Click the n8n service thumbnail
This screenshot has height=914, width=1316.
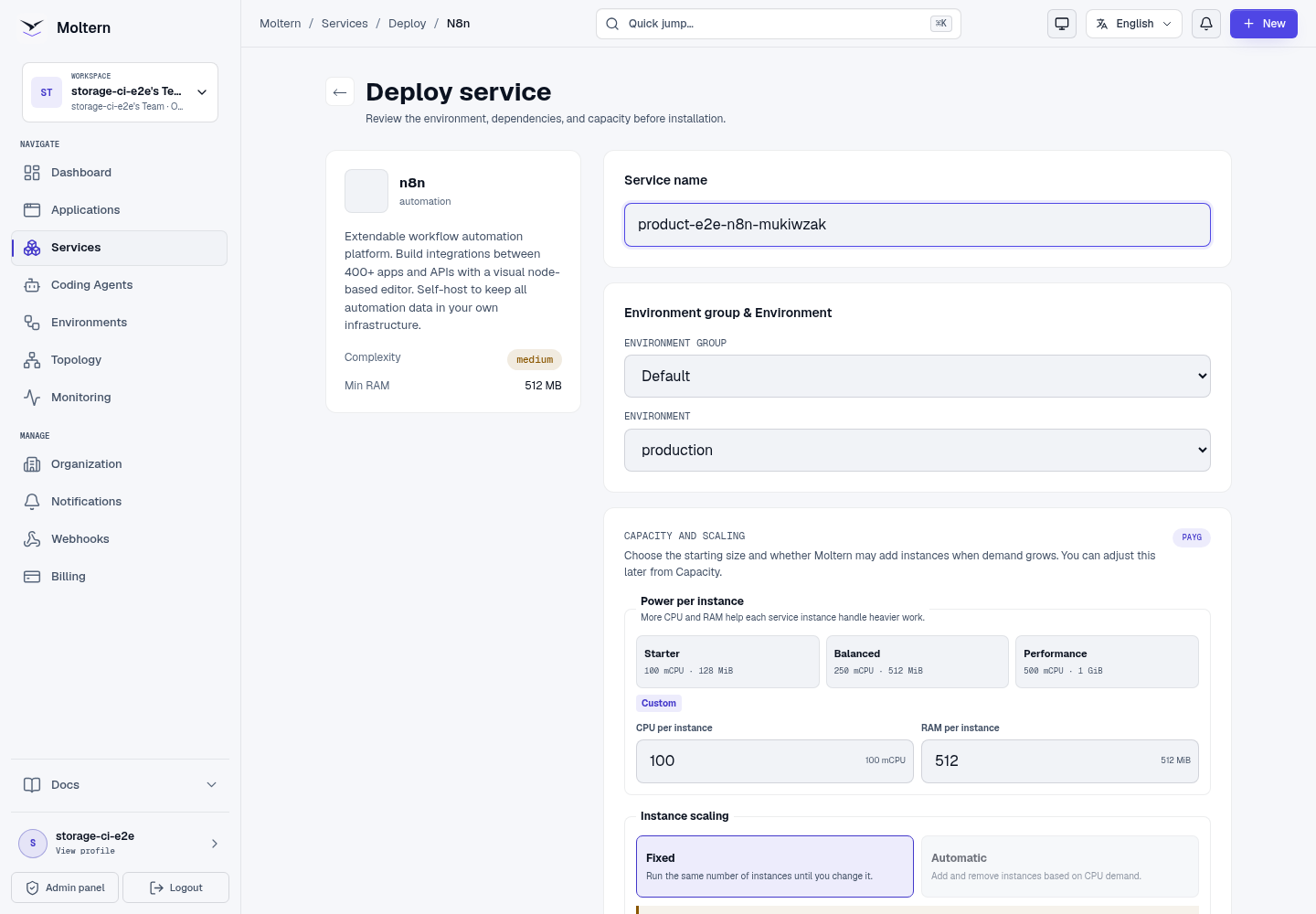(366, 191)
